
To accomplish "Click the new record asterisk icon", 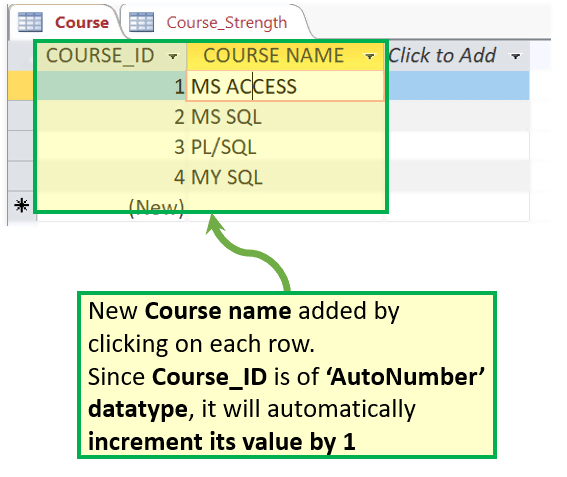I will tap(22, 205).
